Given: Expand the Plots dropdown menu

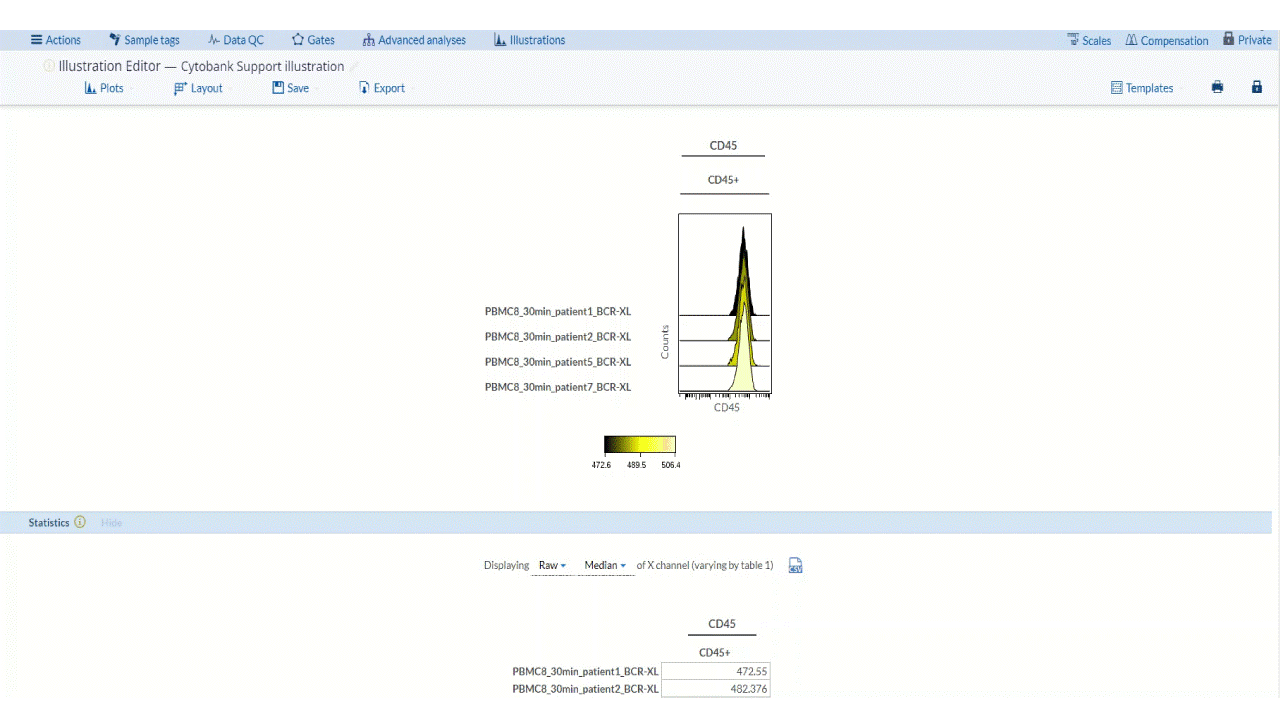Looking at the screenshot, I should pos(105,88).
